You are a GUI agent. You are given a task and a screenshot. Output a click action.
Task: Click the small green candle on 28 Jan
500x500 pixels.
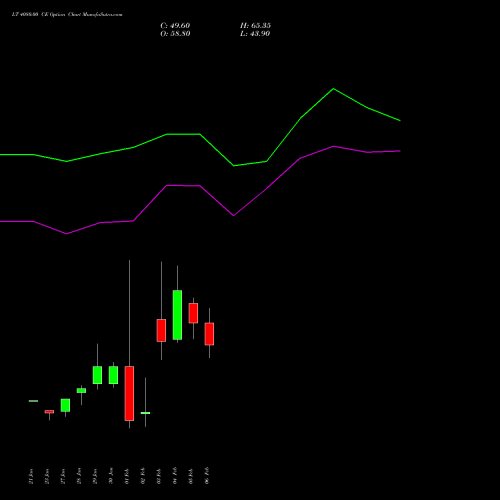[81, 390]
